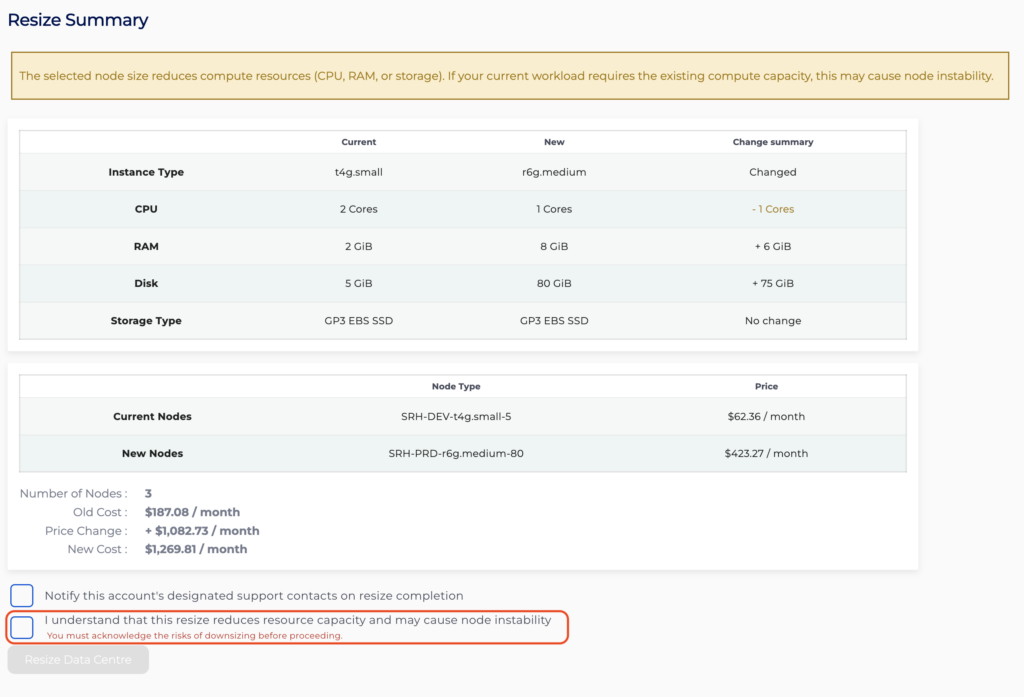Select the Storage Type row label

pyautogui.click(x=146, y=321)
